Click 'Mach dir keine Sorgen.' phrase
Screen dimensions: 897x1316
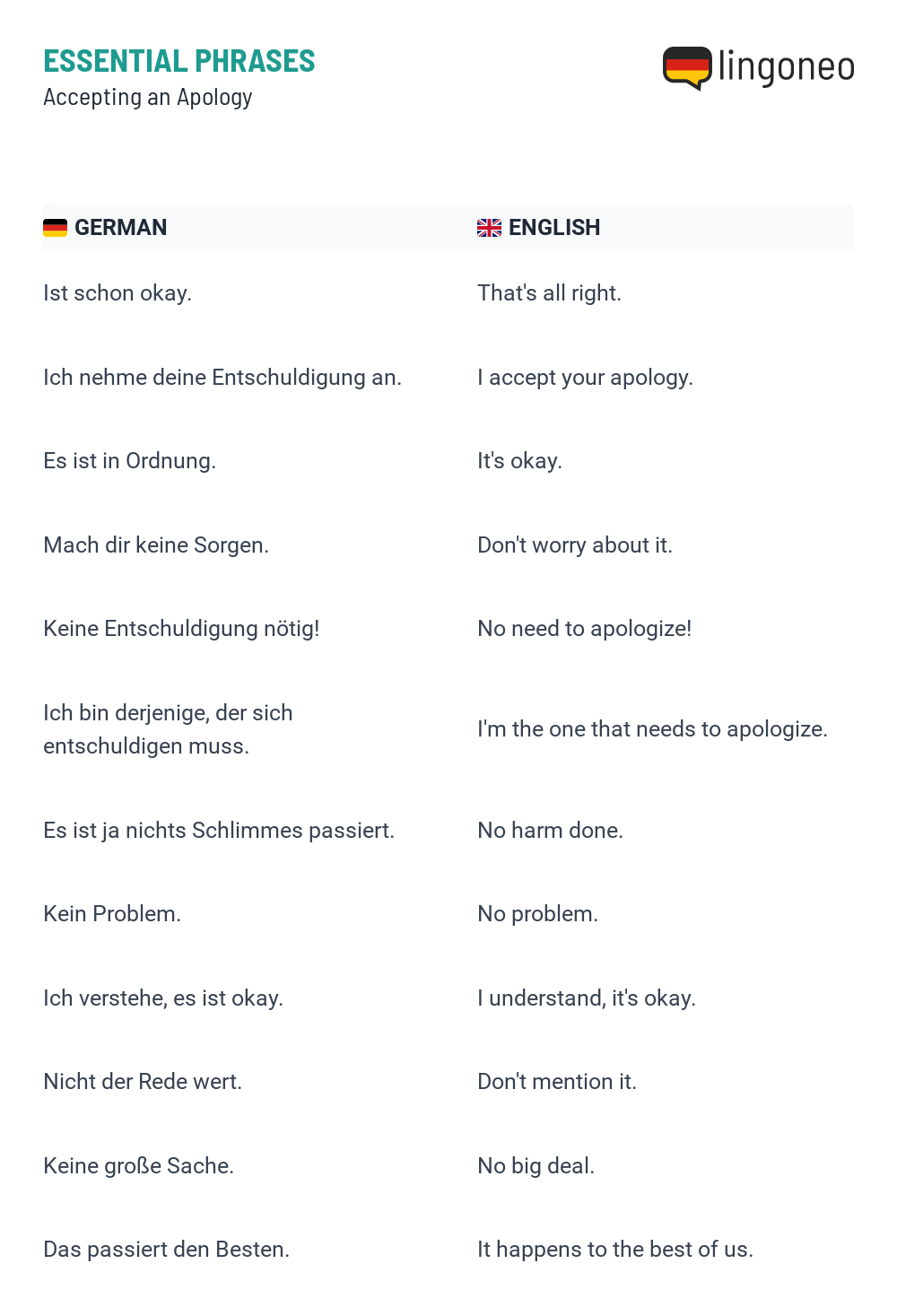click(156, 545)
